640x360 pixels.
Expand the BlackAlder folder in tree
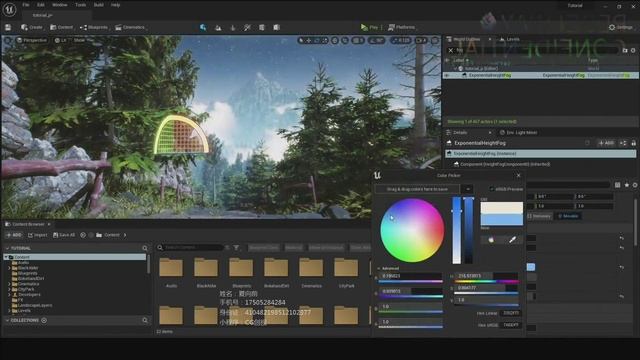coord(10,268)
